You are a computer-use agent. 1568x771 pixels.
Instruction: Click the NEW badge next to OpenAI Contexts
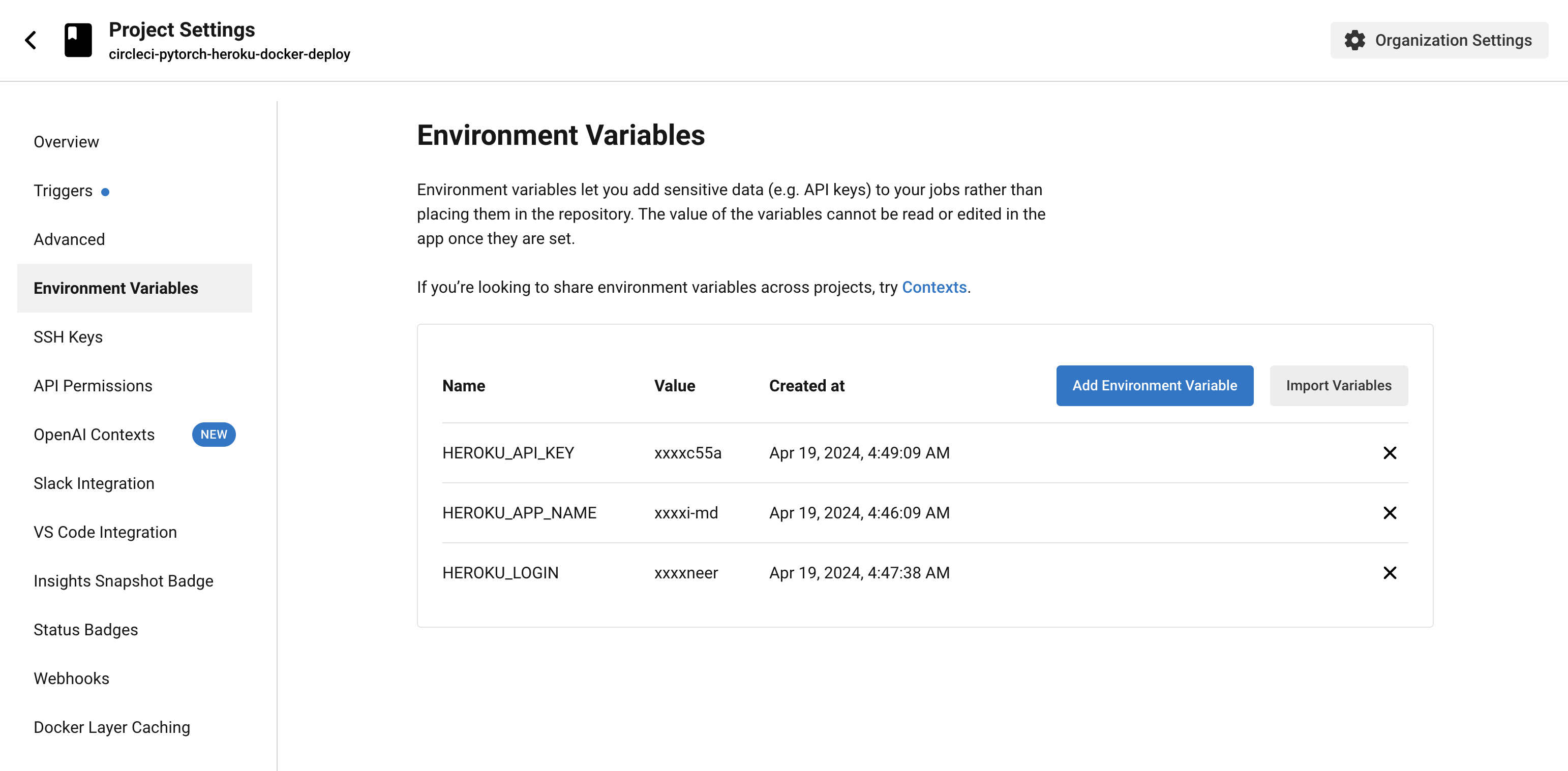(x=214, y=434)
